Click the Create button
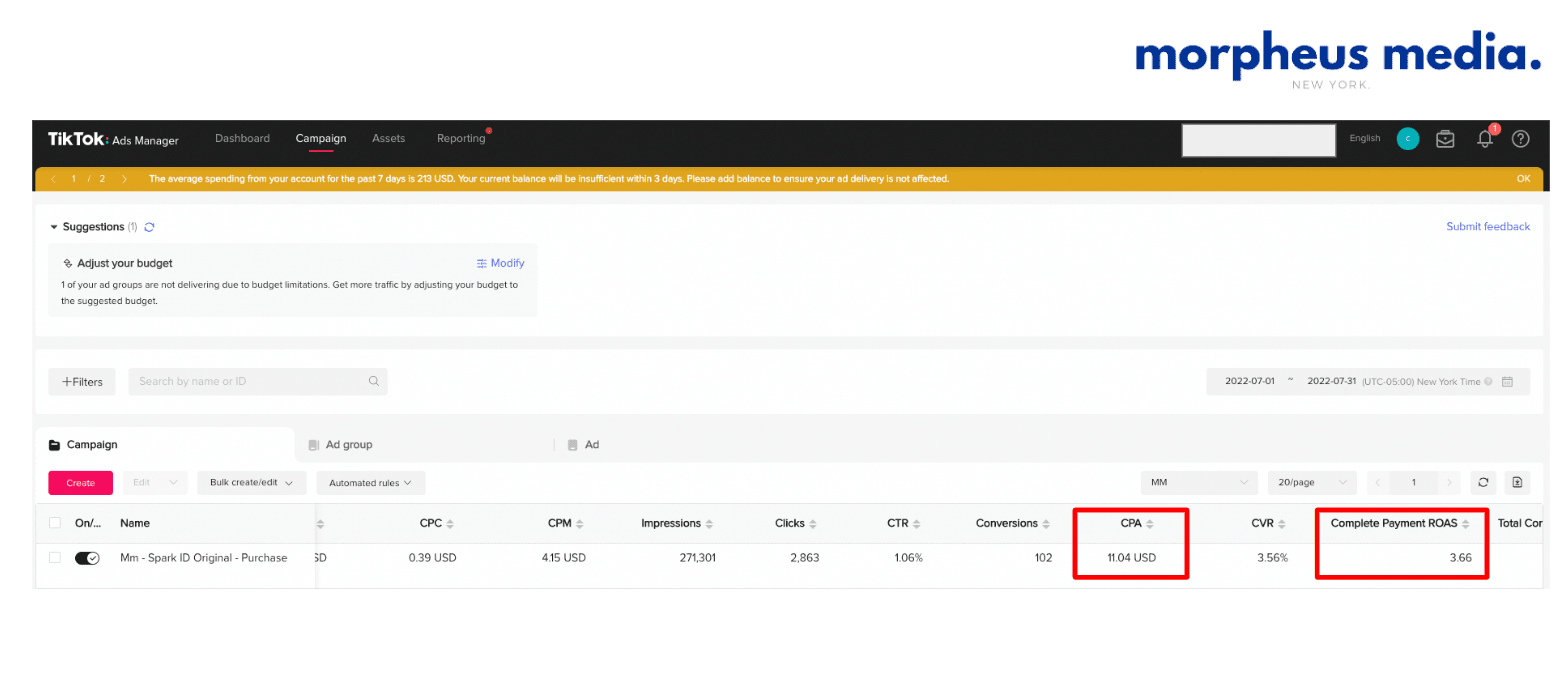The width and height of the screenshot is (1567, 676). click(80, 482)
